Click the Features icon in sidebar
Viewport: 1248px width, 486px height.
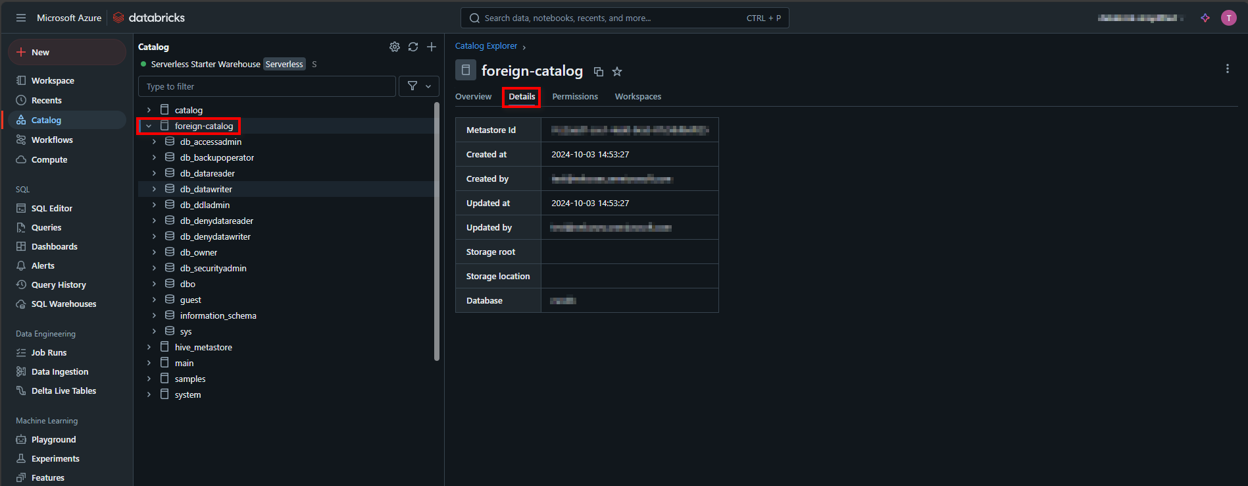click(x=21, y=478)
